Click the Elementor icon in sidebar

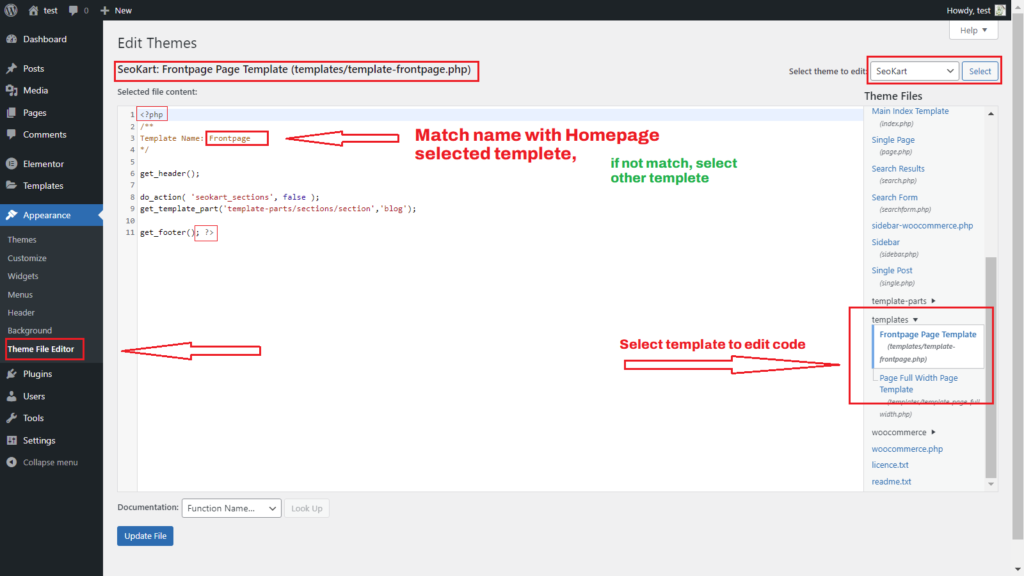pos(12,164)
